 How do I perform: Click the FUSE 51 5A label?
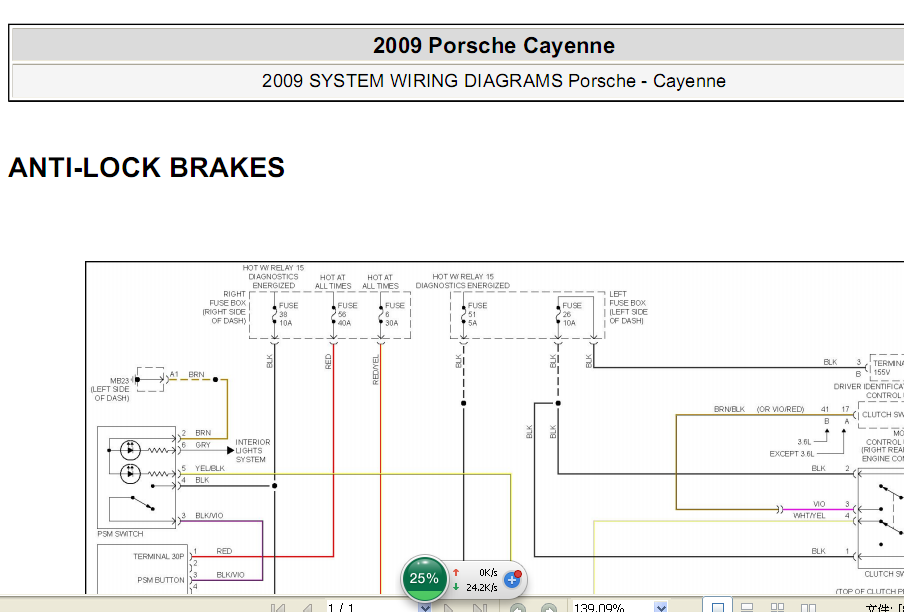pos(477,314)
